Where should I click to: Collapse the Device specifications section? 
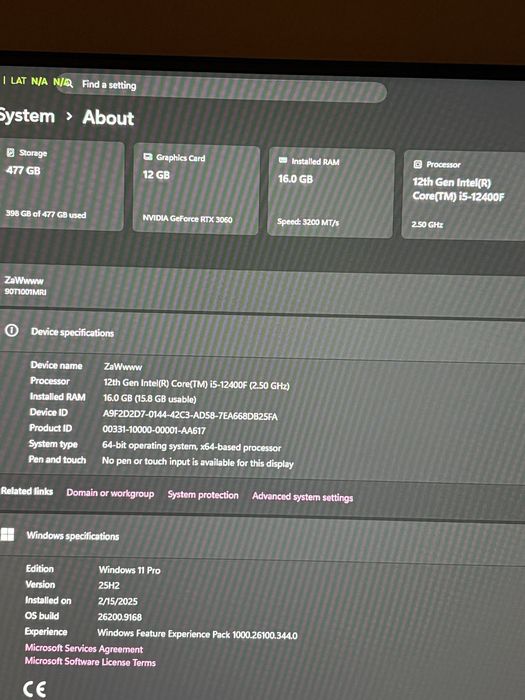[x=262, y=333]
